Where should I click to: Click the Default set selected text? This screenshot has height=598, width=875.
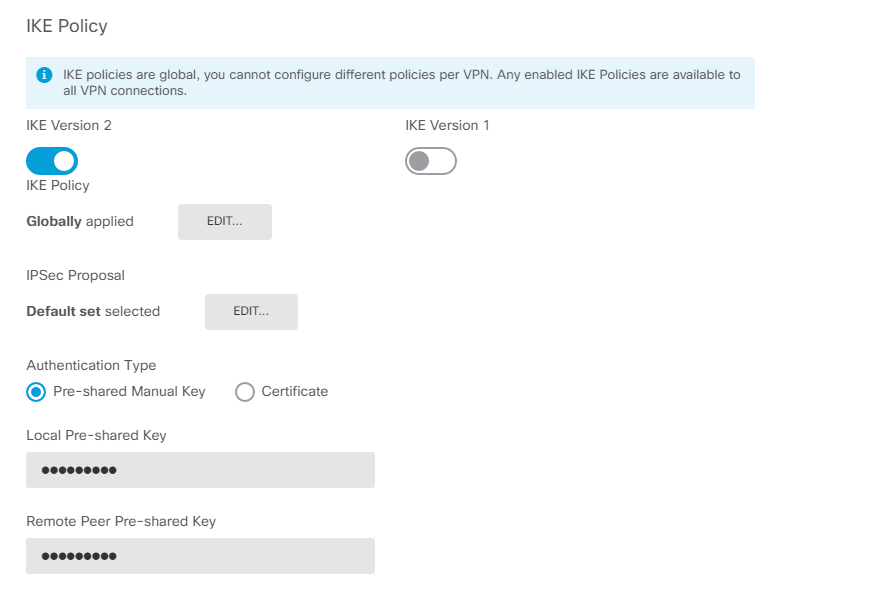coord(93,311)
